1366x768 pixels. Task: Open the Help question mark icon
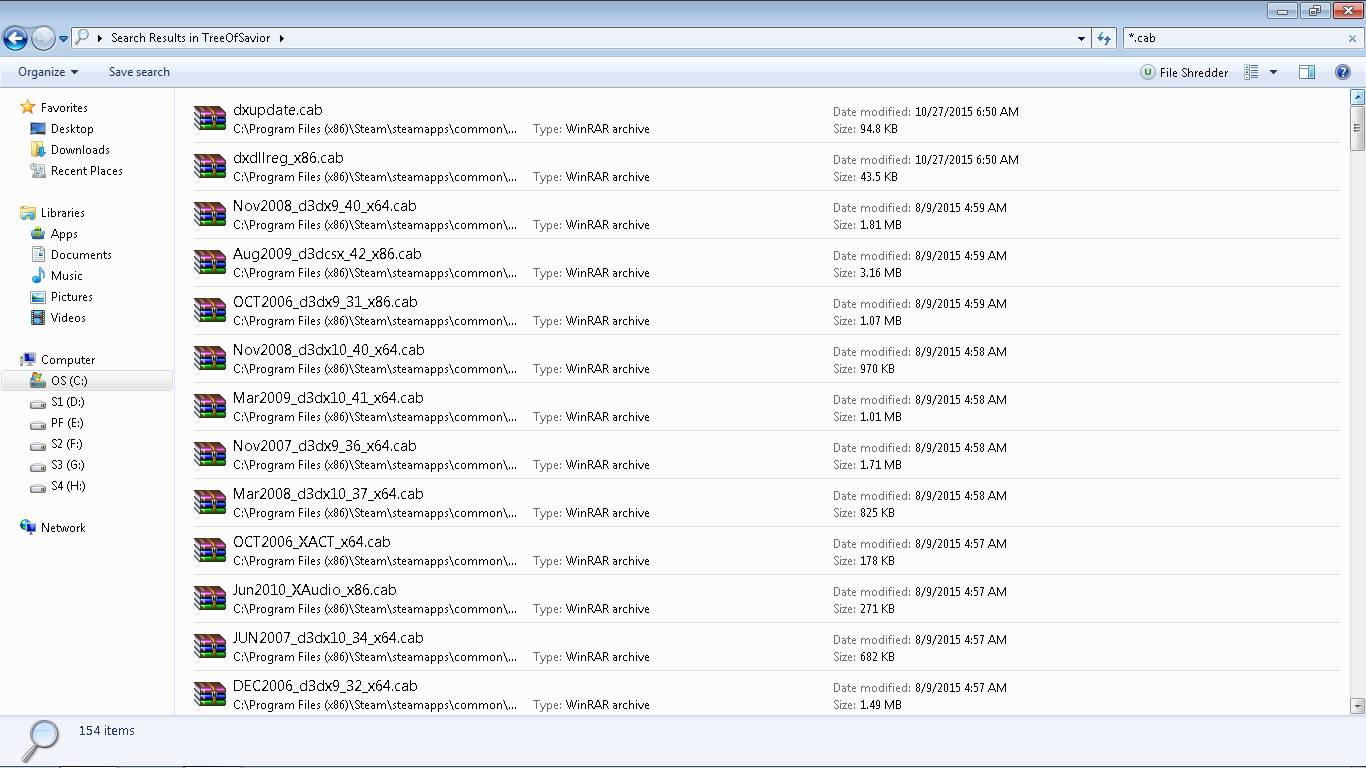[x=1343, y=72]
